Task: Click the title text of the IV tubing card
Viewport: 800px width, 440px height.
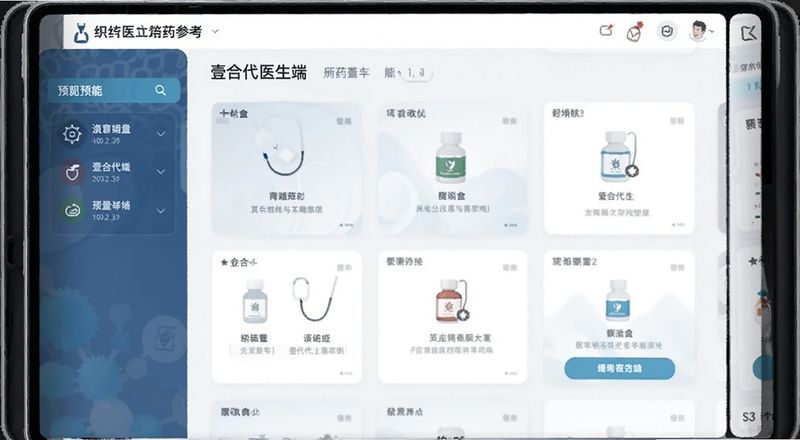Action: click(234, 113)
